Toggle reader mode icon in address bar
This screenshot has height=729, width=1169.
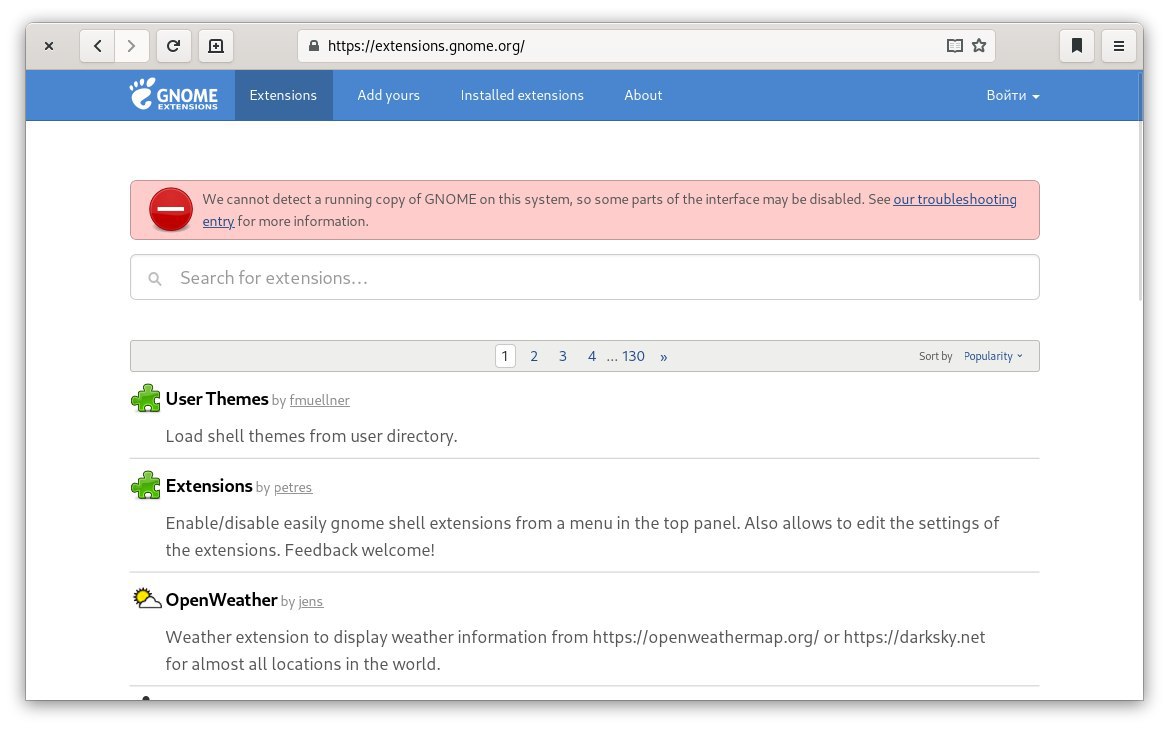(954, 46)
